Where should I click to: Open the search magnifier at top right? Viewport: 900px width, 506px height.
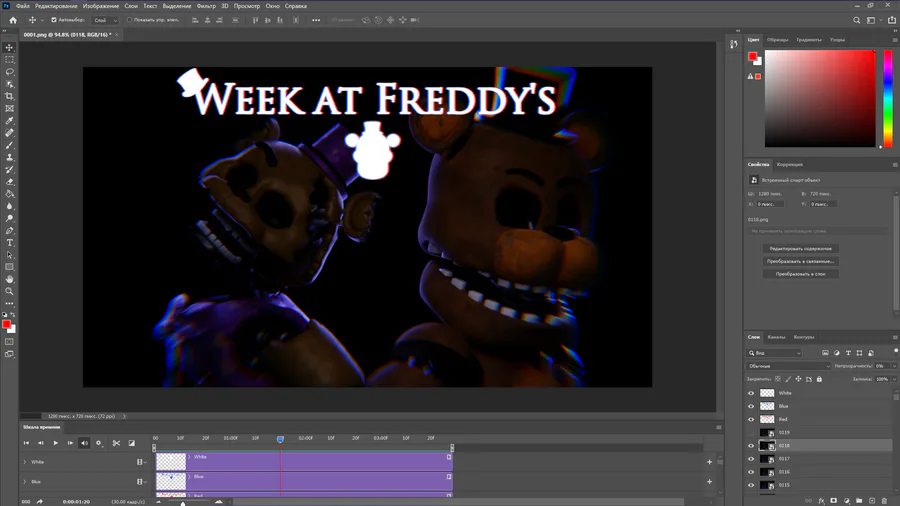856,20
